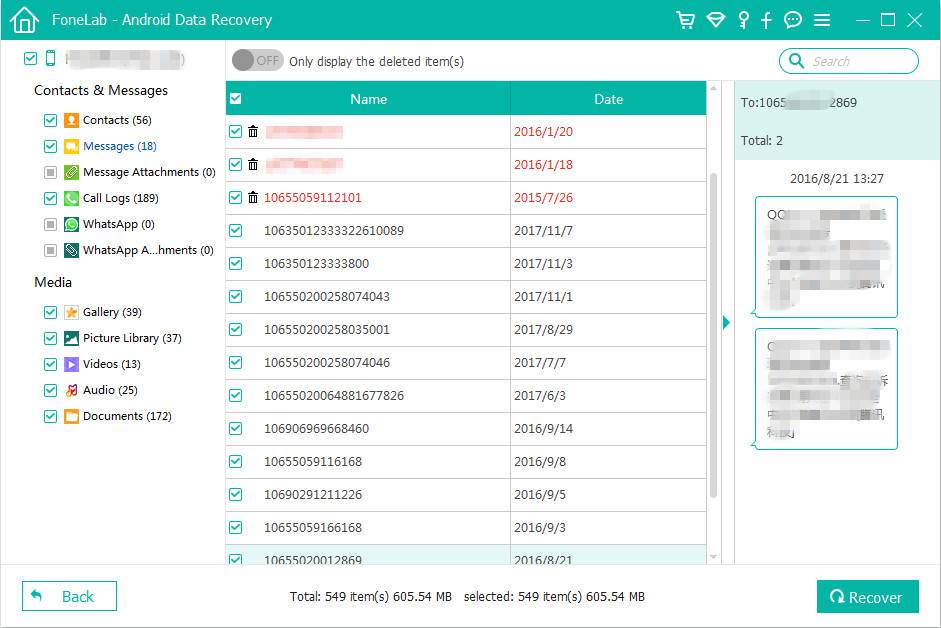Toggle Only display the deleted items switch
Viewport: 941px width, 628px height.
(257, 61)
